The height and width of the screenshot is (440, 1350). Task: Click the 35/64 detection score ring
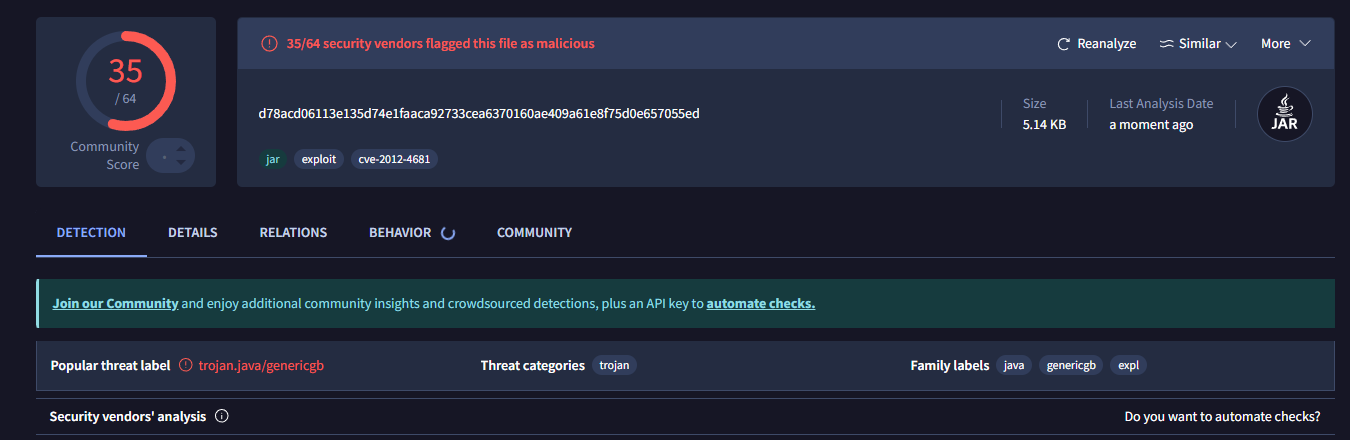(x=126, y=81)
